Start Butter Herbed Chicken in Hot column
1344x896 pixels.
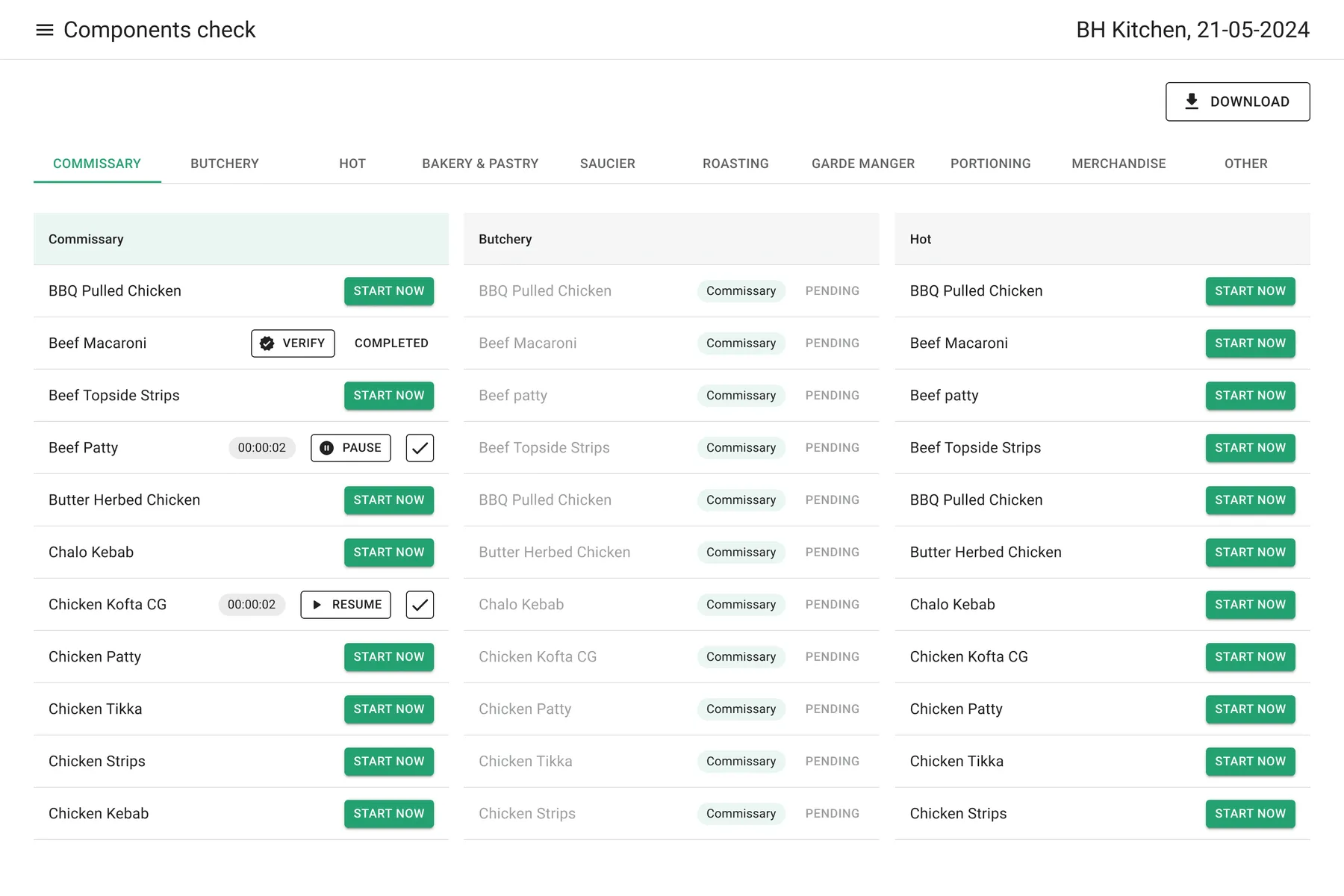(x=1250, y=553)
